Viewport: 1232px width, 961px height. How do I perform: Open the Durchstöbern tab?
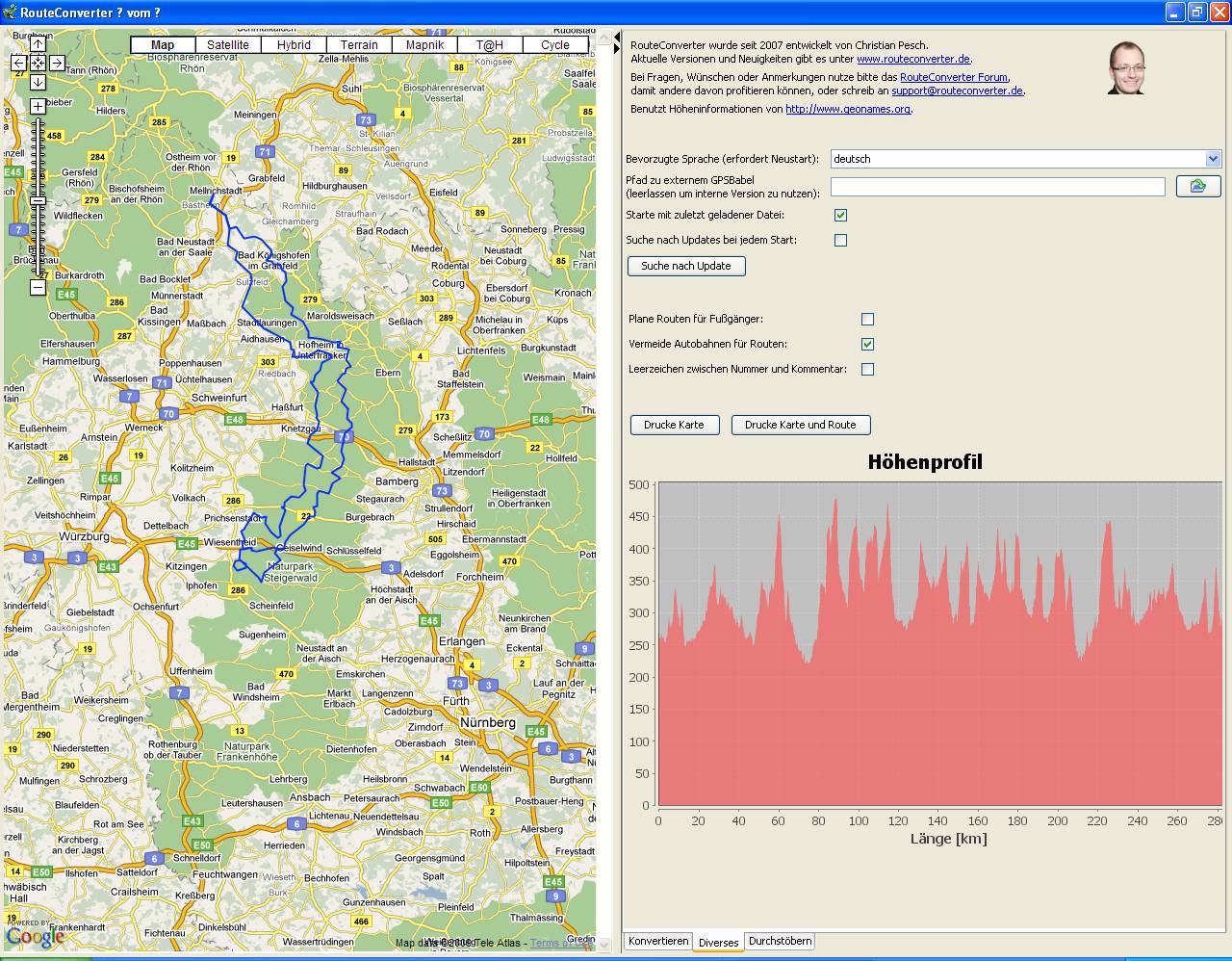780,941
